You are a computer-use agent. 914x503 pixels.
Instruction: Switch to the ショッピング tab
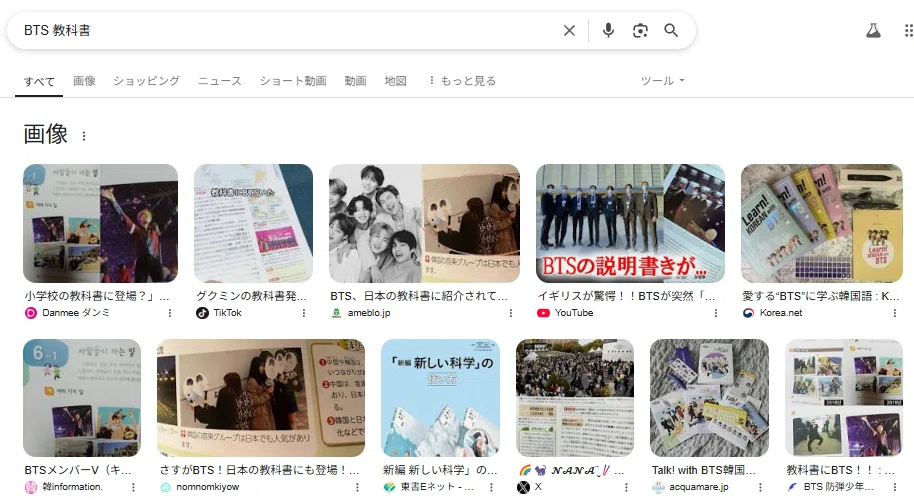(x=146, y=81)
